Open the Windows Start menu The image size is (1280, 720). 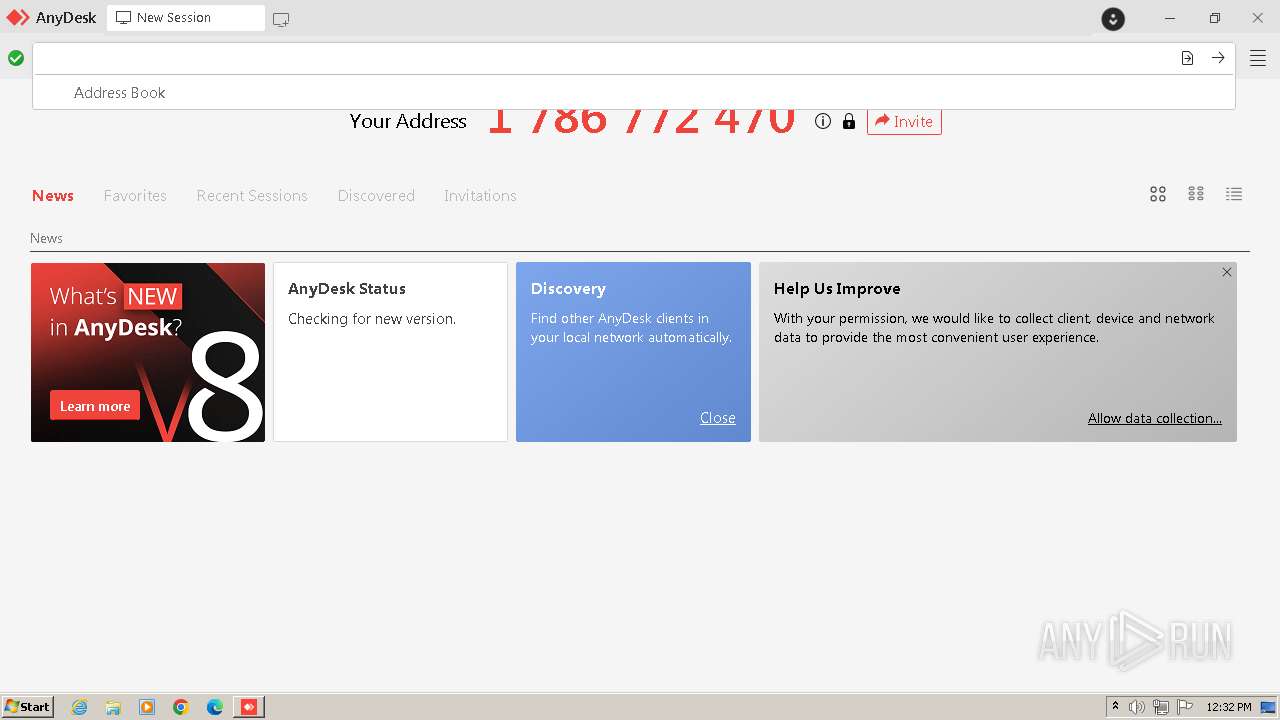tap(28, 707)
